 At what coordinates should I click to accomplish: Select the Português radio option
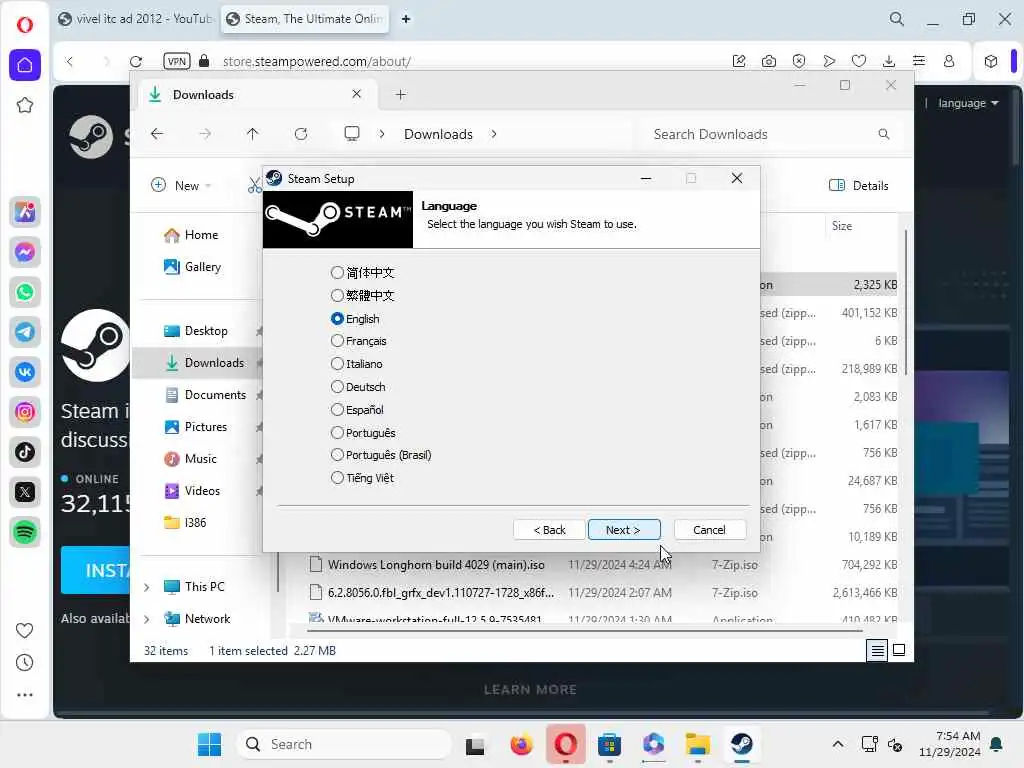[x=363, y=432]
